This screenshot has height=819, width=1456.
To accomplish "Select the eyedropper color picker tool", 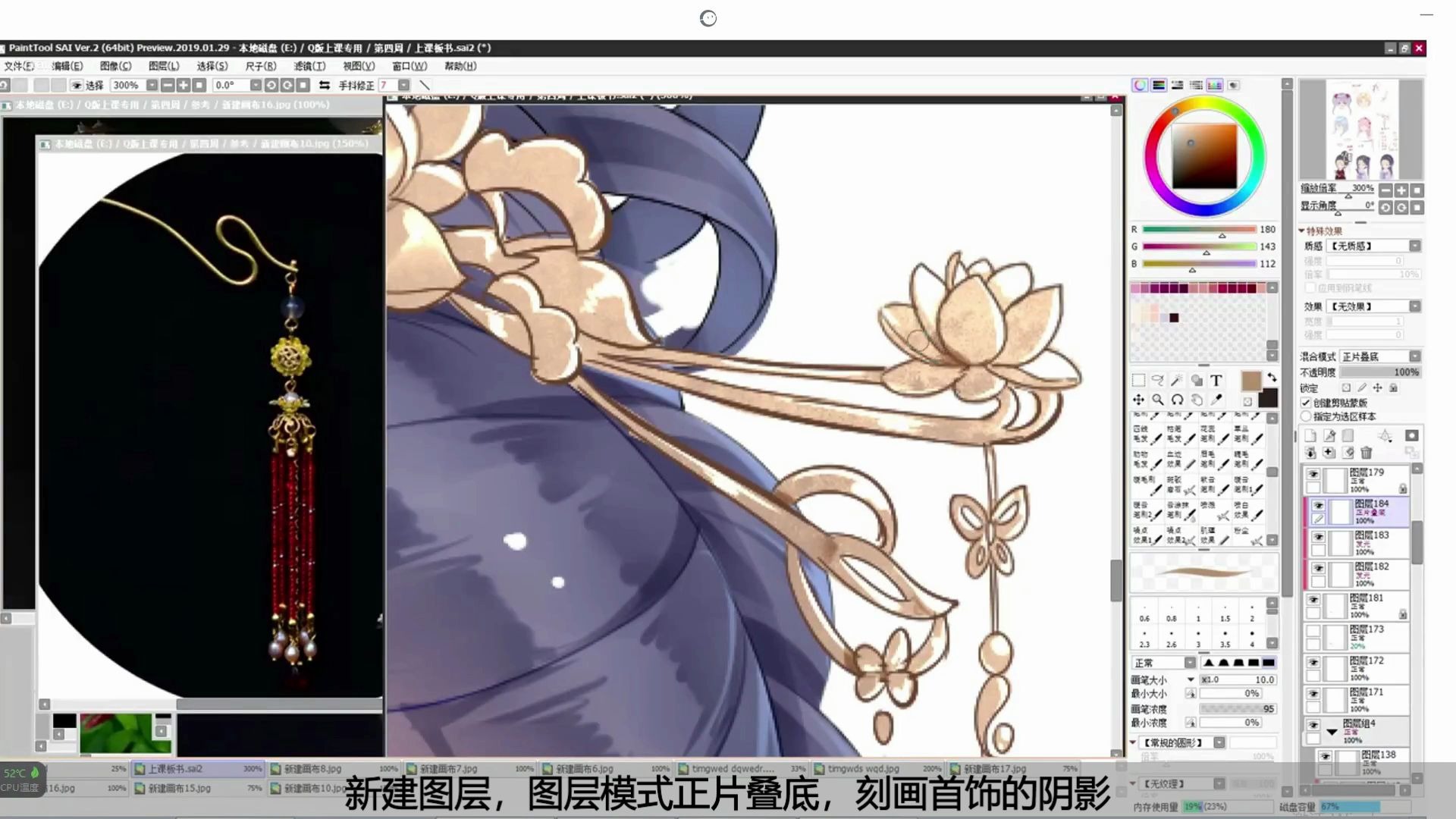I will [x=1216, y=400].
